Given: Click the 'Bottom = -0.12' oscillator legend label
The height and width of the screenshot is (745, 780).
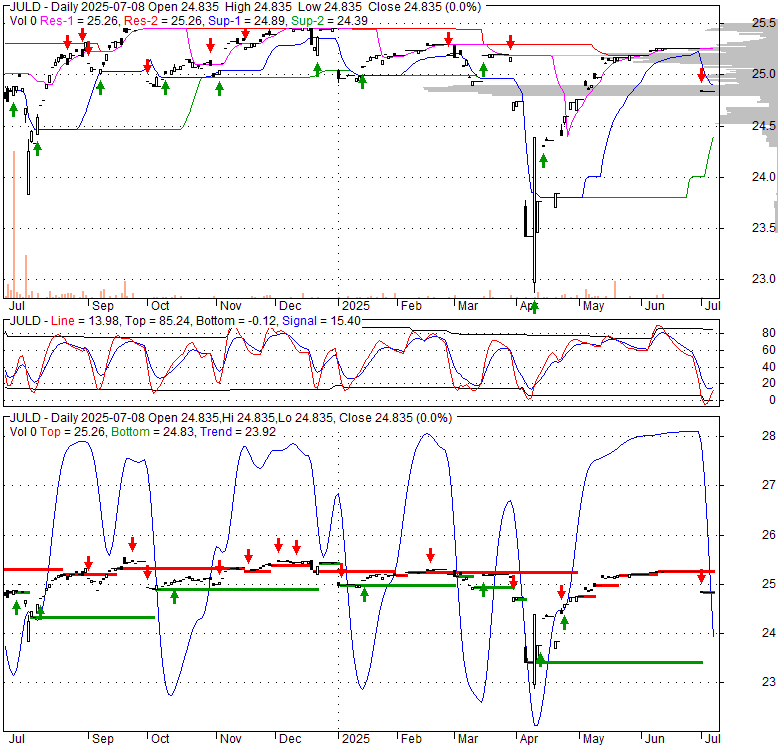Looking at the screenshot, I should coord(236,321).
